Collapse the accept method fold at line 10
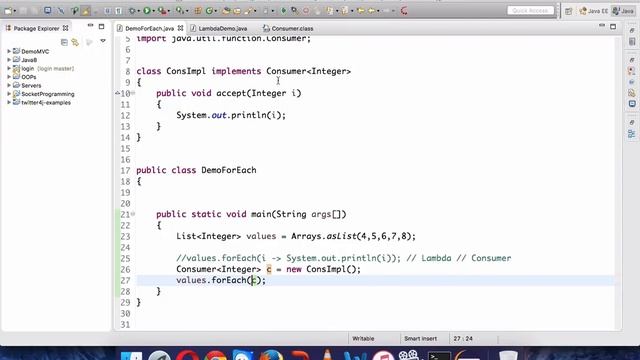The width and height of the screenshot is (640, 360). click(133, 93)
